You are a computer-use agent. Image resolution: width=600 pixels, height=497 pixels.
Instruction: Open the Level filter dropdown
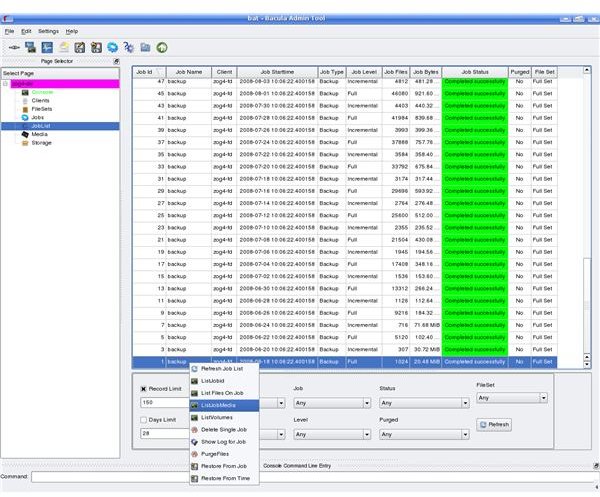(332, 434)
